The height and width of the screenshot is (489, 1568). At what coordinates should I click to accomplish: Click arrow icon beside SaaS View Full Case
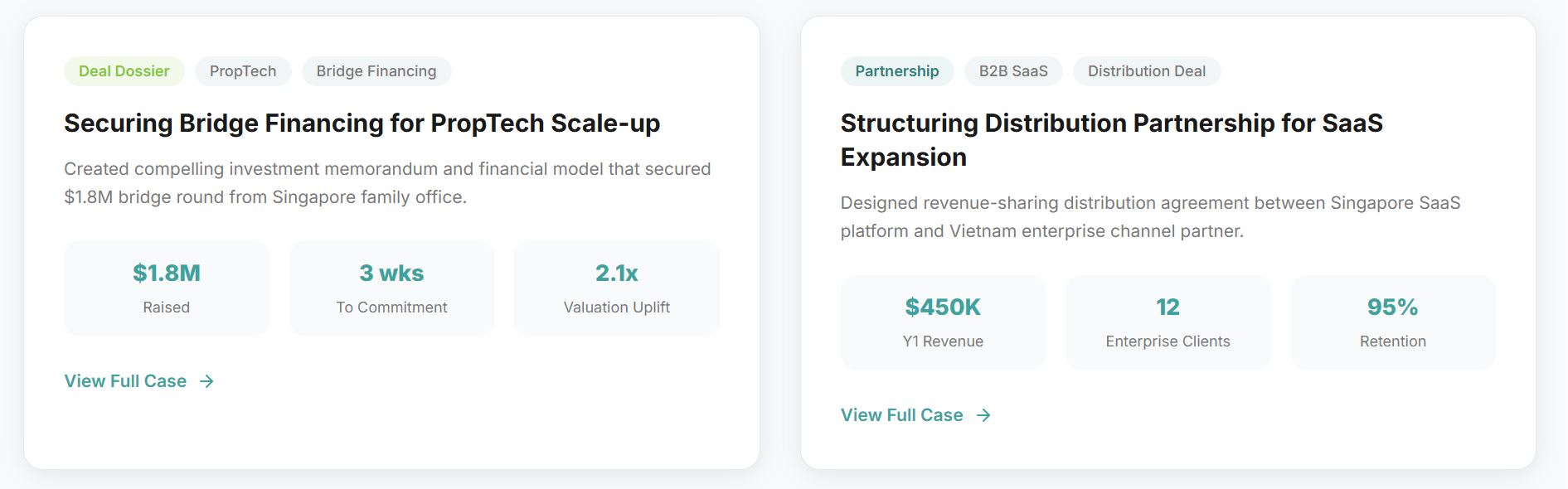coord(983,415)
